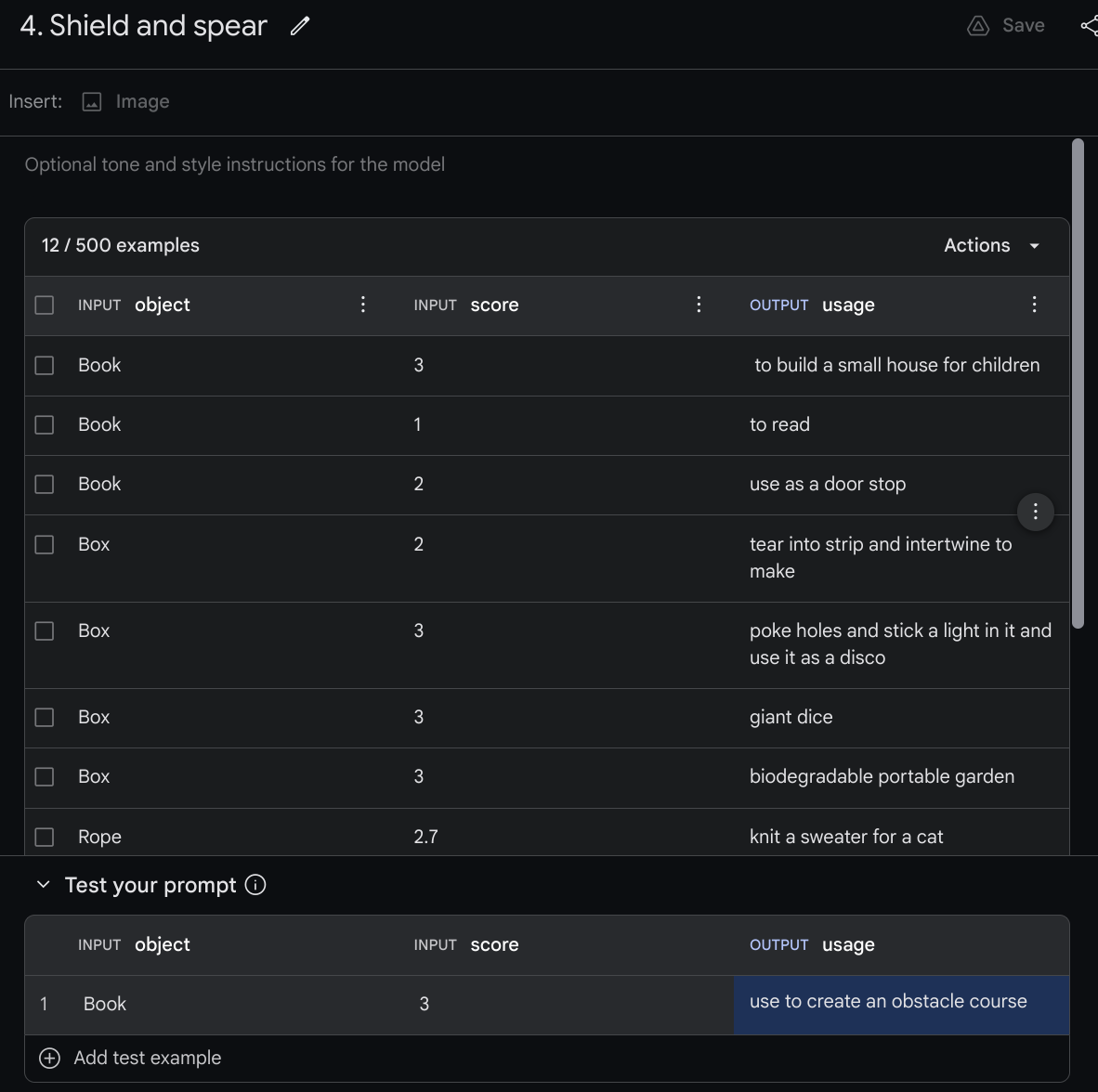Open the Actions dropdown menu
Viewport: 1098px width, 1092px height.
(991, 245)
